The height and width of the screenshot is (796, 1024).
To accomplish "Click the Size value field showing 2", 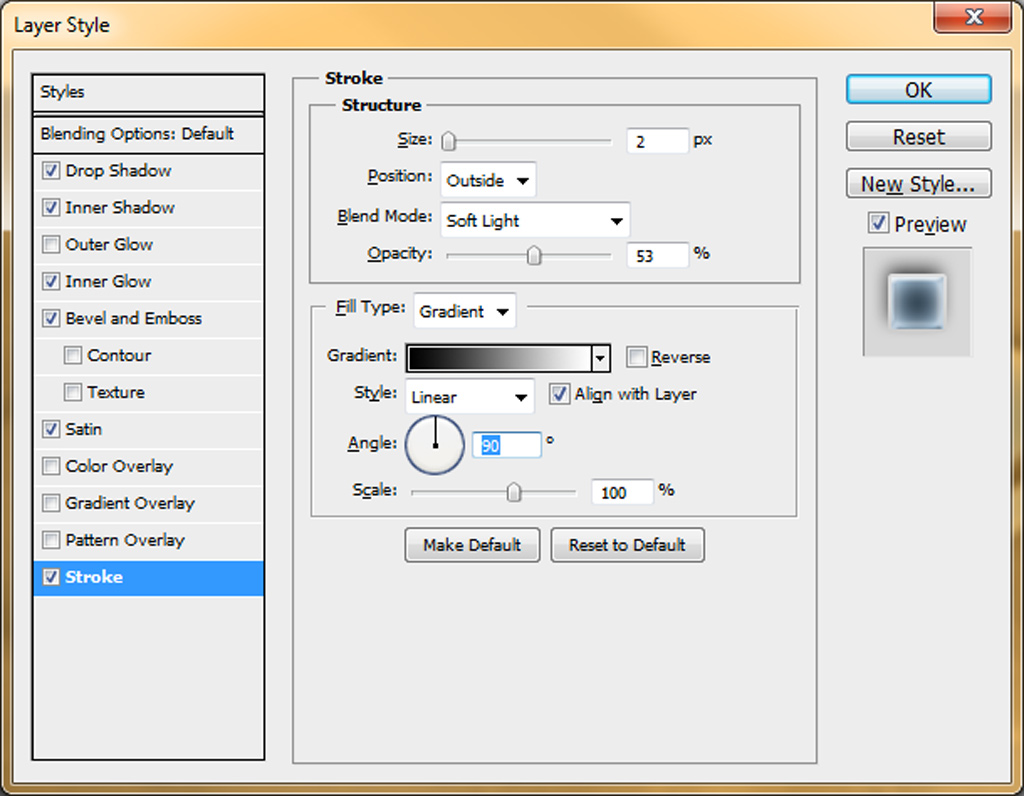I will 657,141.
